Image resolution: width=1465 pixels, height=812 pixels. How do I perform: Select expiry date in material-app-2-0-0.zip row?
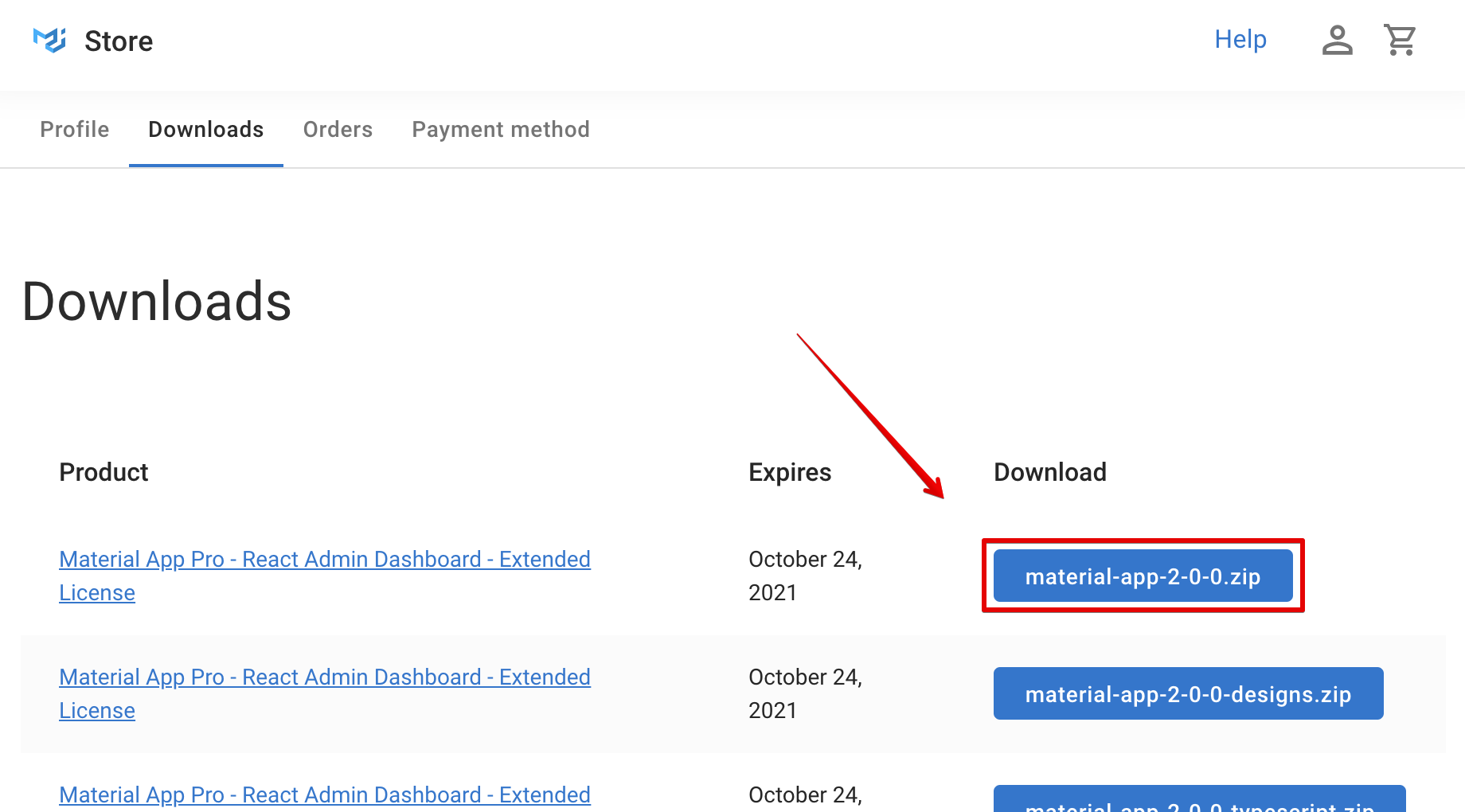coord(805,576)
